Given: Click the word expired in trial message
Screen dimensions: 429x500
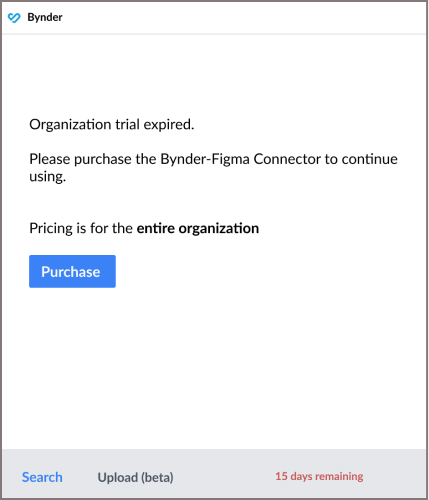Looking at the screenshot, I should (169, 125).
